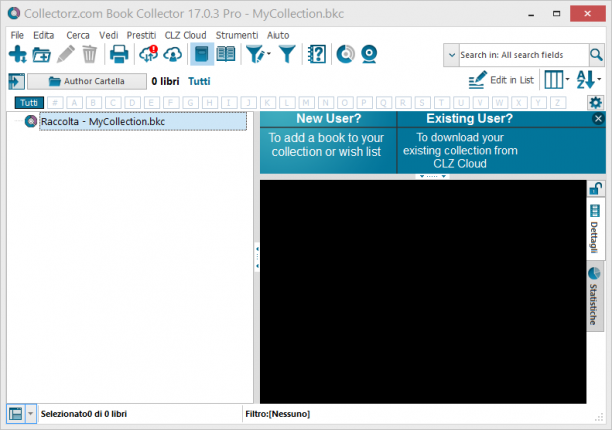Open the CLZ Cloud menu
The height and width of the screenshot is (430, 612).
coord(185,36)
